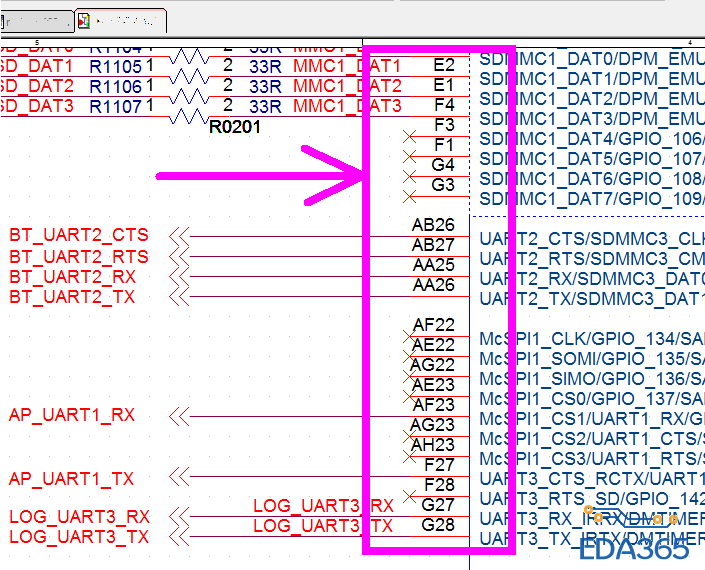Select the McSPI1_CS1/UART1_RX pin name
Viewport: 705px width, 570px height.
pyautogui.click(x=592, y=419)
